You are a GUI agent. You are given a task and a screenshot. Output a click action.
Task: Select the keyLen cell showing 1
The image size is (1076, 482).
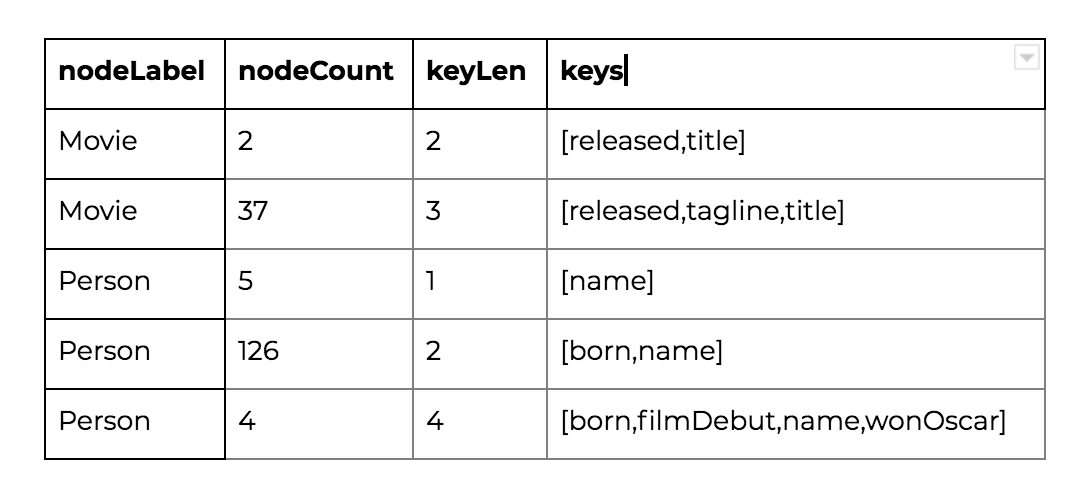click(x=480, y=284)
